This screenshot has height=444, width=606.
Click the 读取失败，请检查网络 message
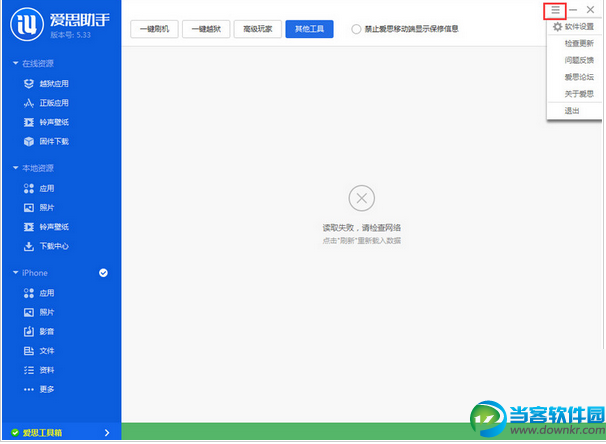361,228
